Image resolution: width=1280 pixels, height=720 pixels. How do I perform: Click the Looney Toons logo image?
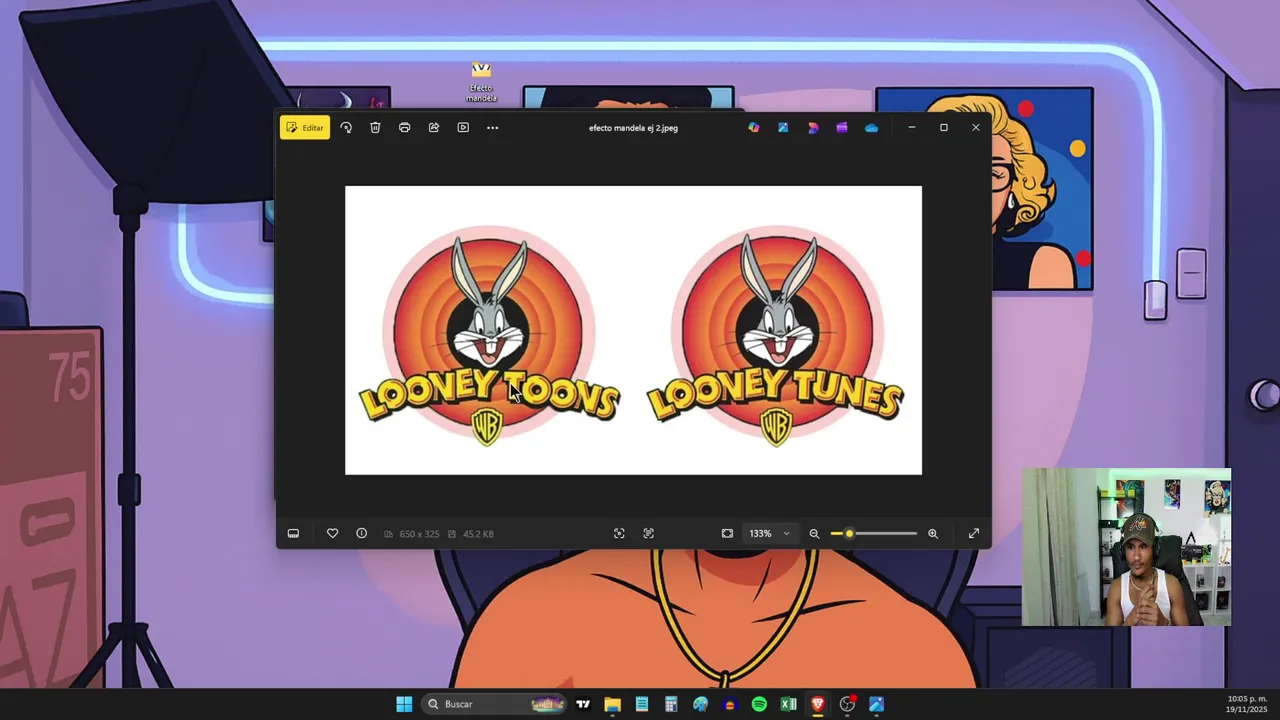point(489,336)
